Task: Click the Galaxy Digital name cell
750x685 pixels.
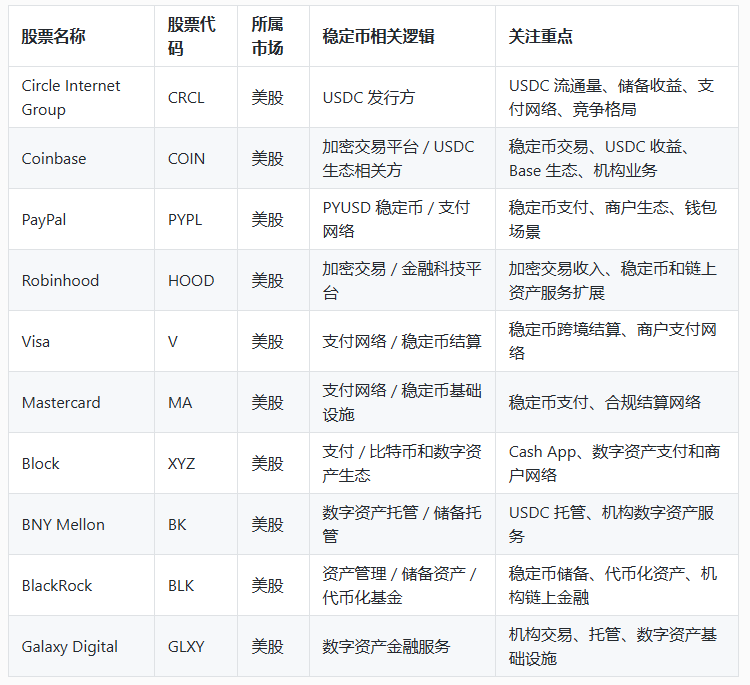Action: [81, 646]
